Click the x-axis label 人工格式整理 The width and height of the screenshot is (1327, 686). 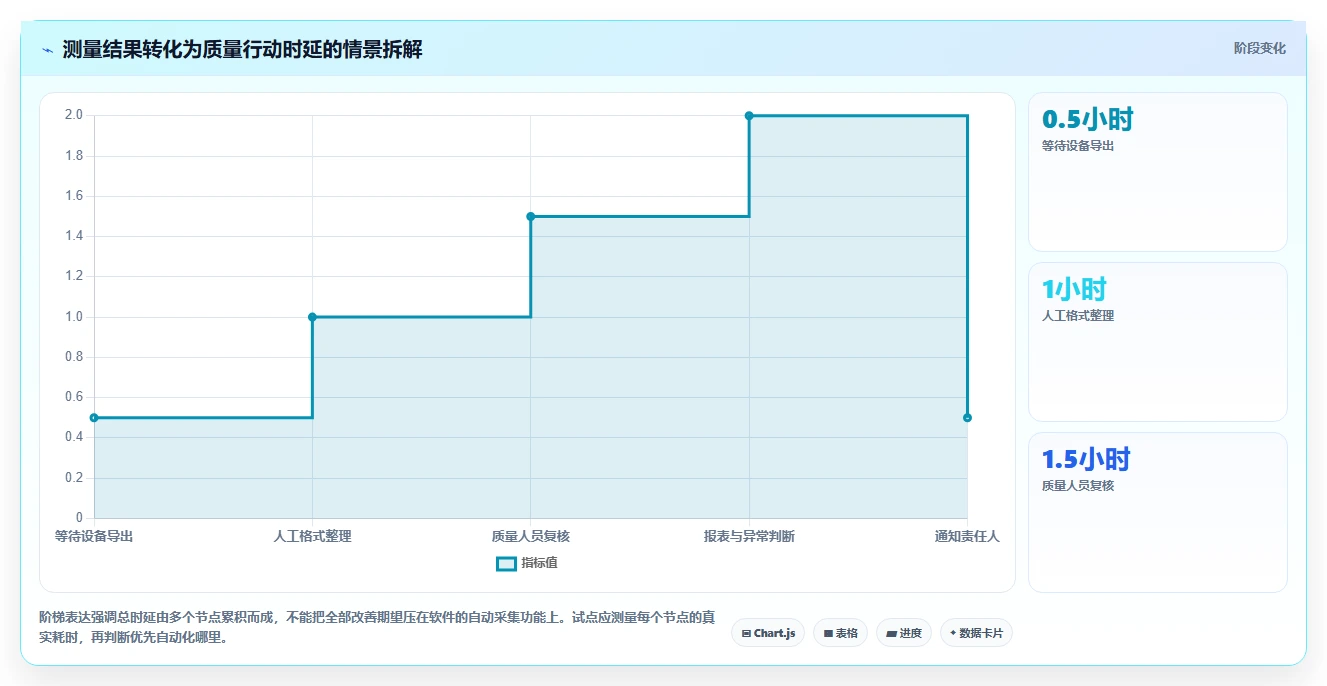[x=312, y=537]
